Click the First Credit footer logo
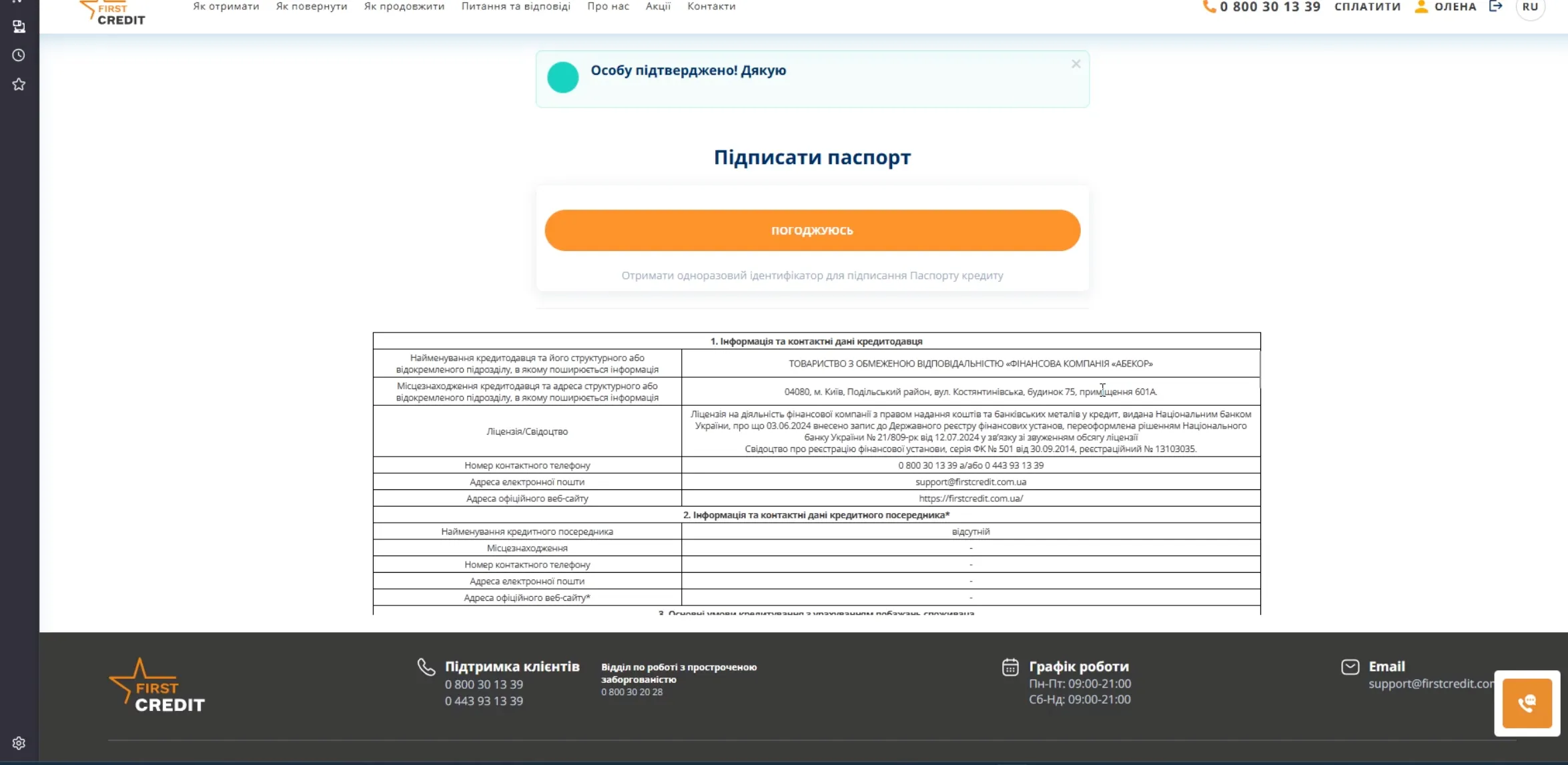The height and width of the screenshot is (765, 1568). (x=157, y=686)
